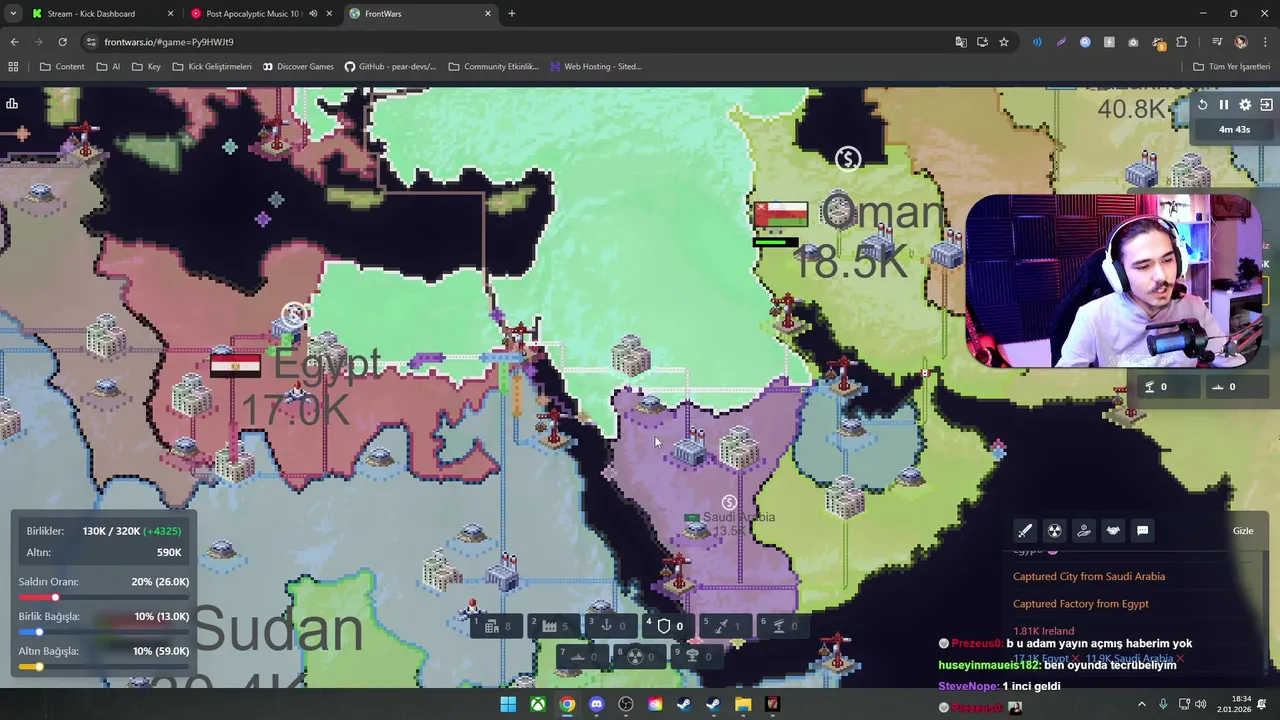The height and width of the screenshot is (720, 1280).
Task: Open the Community Etkinlik bookmarks folder
Action: (x=493, y=67)
